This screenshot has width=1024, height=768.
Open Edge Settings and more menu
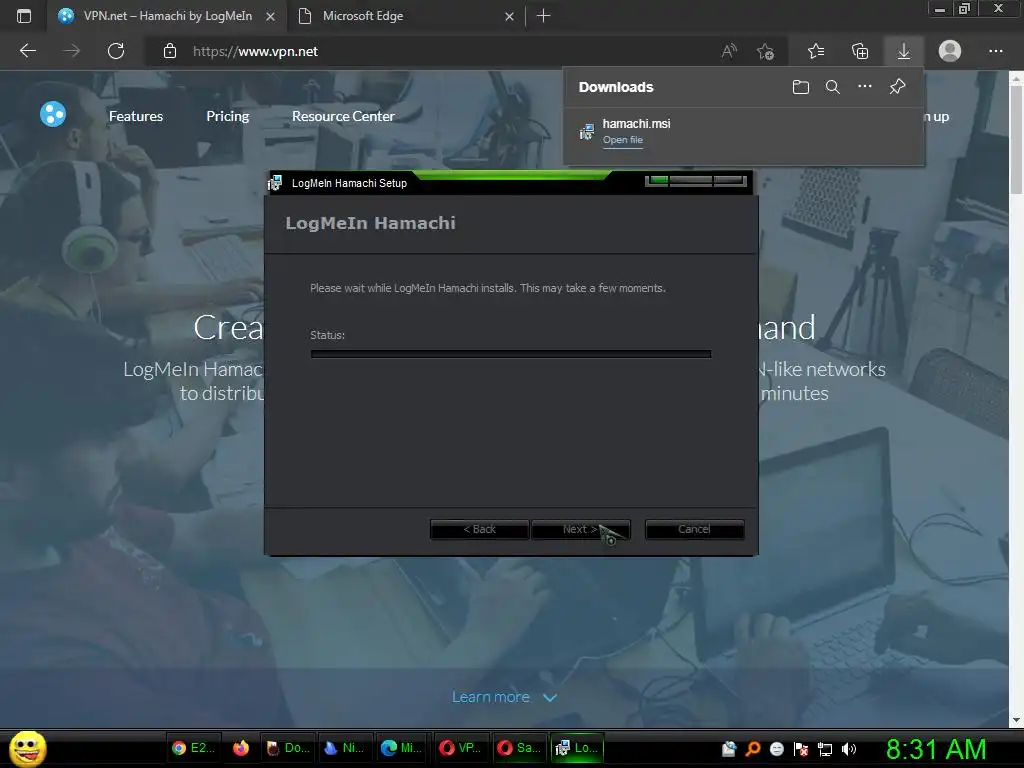pos(995,51)
